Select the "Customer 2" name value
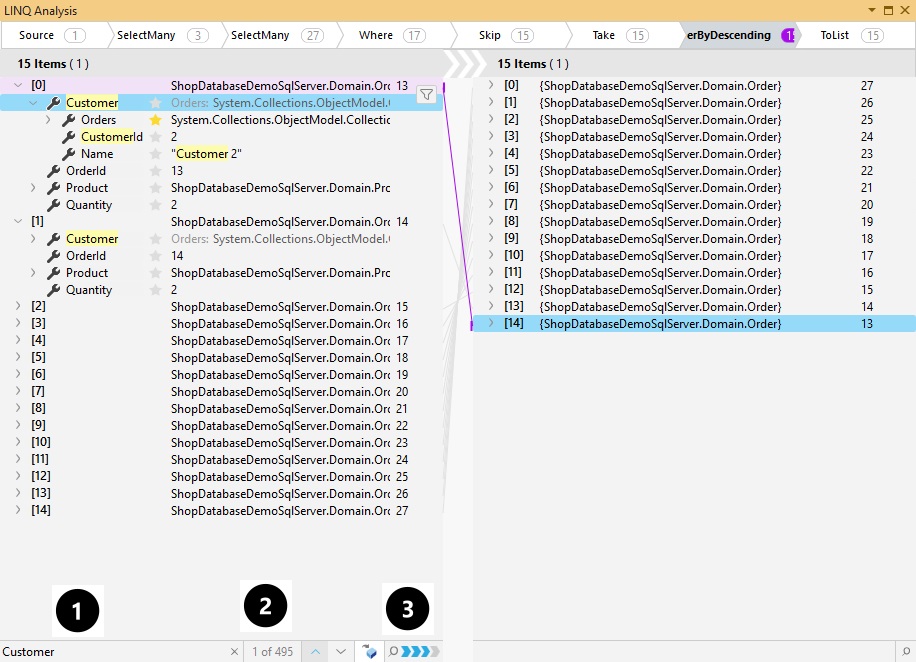This screenshot has height=662, width=916. (x=206, y=154)
